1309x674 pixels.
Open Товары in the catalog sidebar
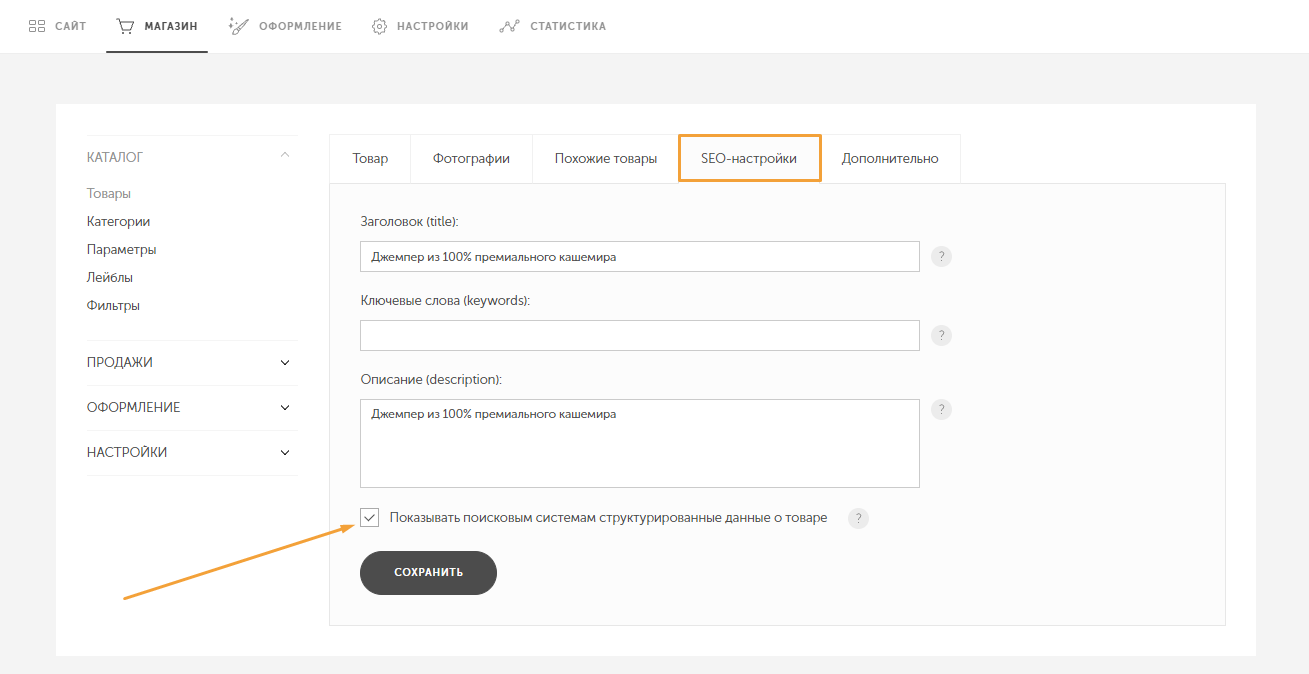(x=109, y=194)
